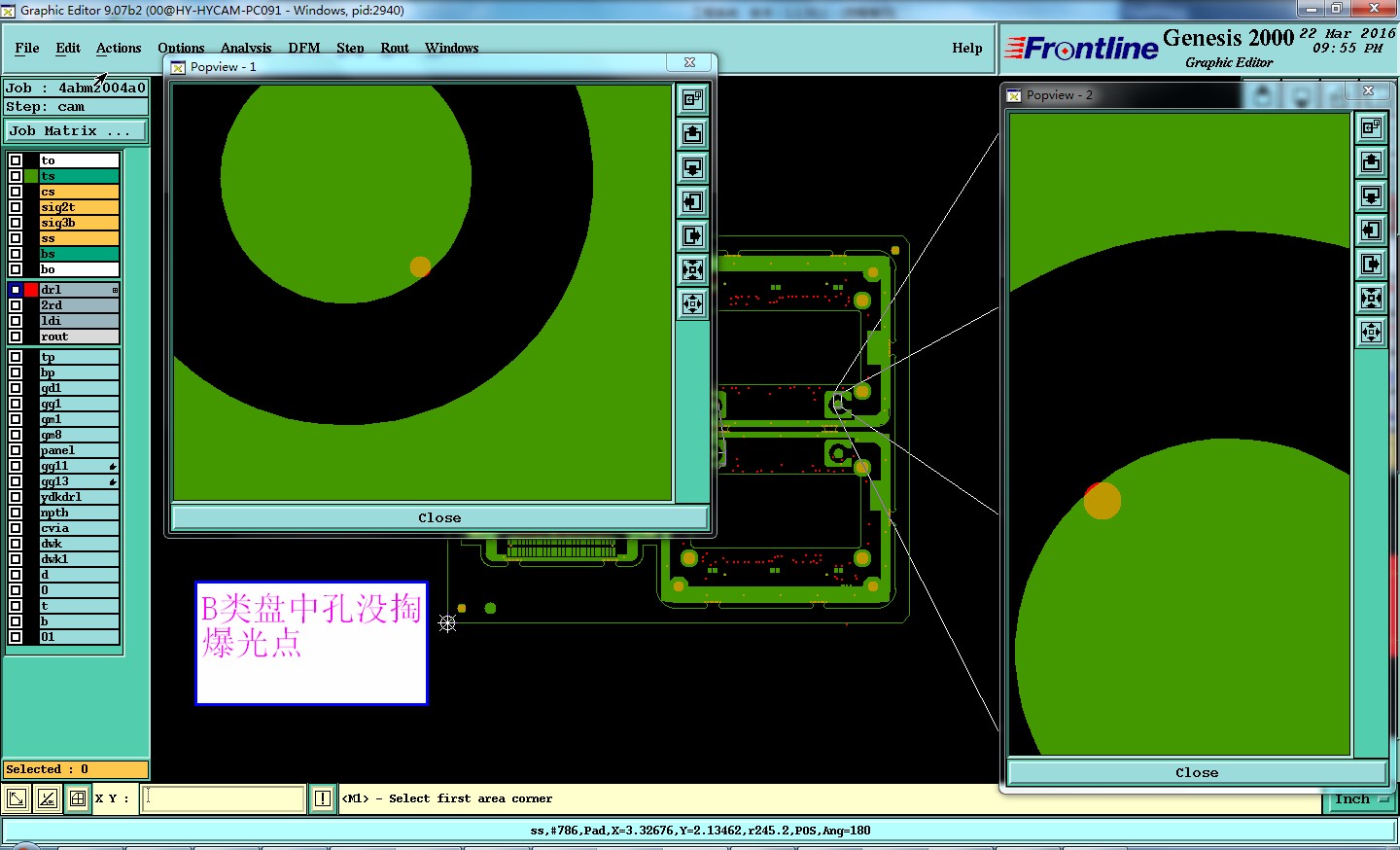Select layer name gm8
The height and width of the screenshot is (850, 1400).
coord(79,435)
